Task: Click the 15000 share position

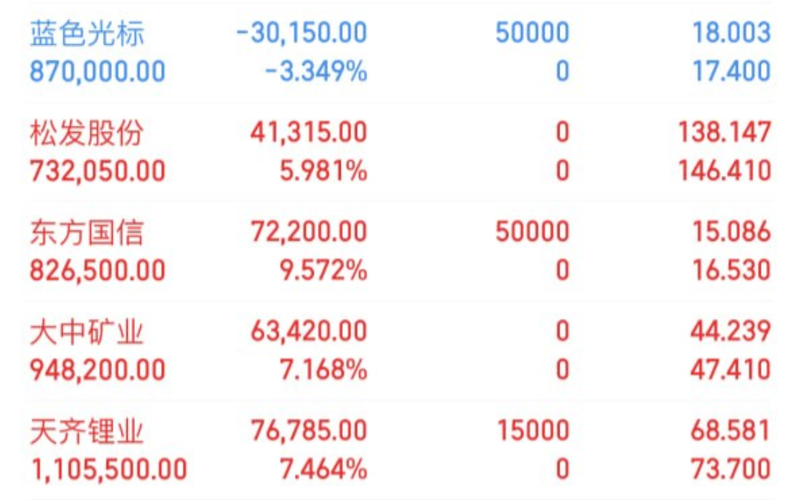Action: point(534,431)
